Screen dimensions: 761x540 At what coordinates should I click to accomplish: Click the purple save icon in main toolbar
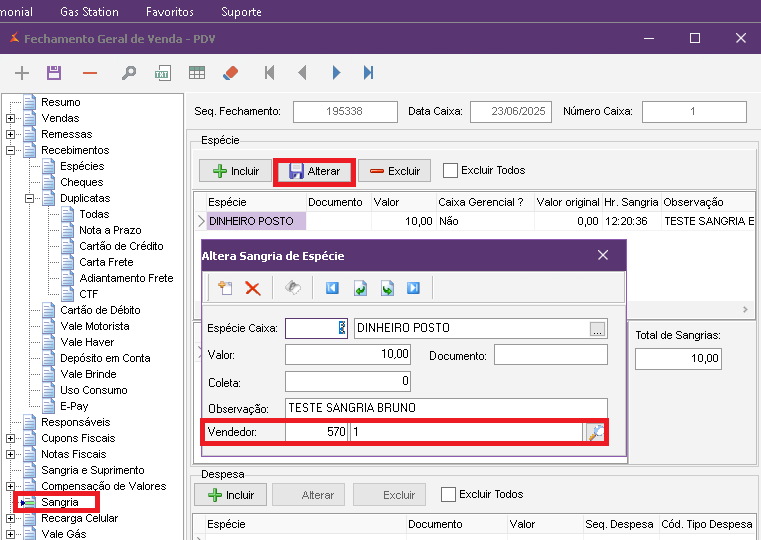(x=54, y=73)
